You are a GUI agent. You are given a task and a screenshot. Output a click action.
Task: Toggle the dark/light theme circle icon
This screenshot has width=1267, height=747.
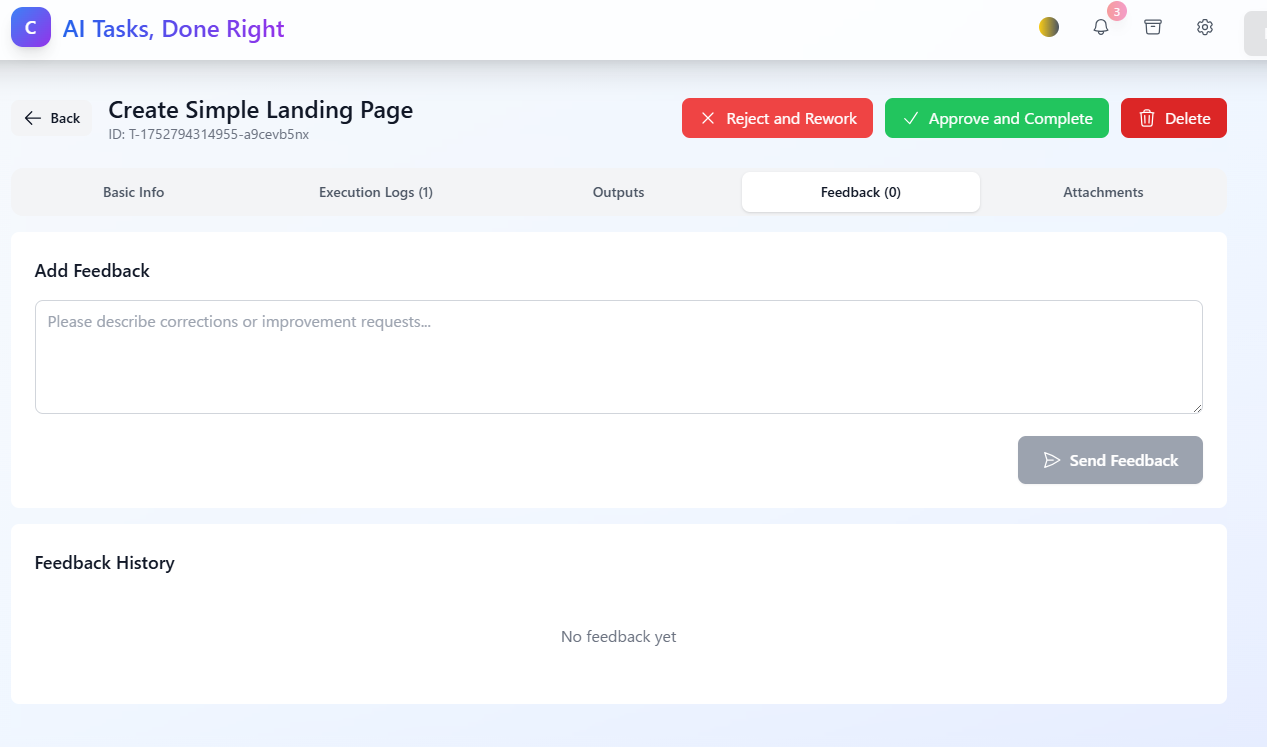pyautogui.click(x=1049, y=27)
